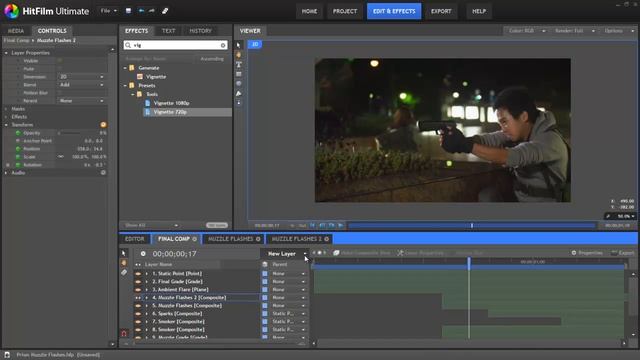640x360 pixels.
Task: Click the timeline Properties button
Action: pyautogui.click(x=587, y=253)
